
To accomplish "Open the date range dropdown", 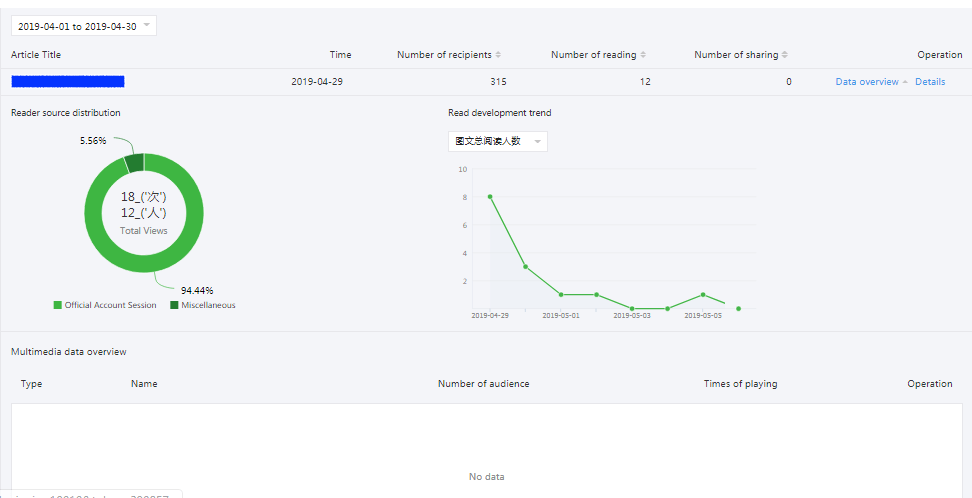I will coord(83,26).
